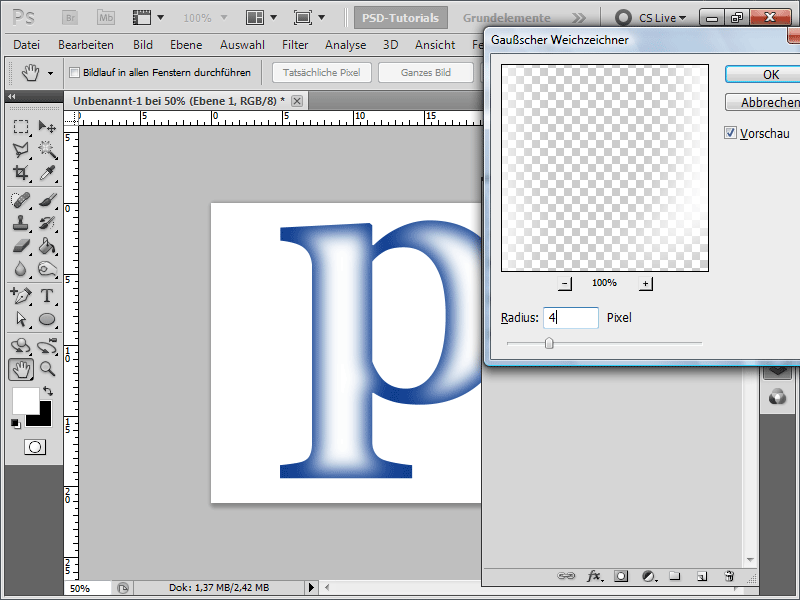
Task: Select the Crop tool
Action: [x=20, y=172]
